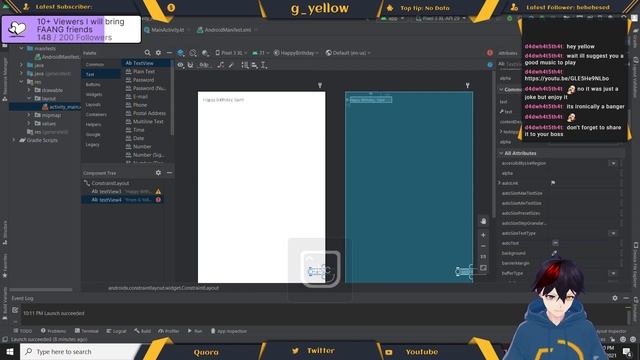Reset design zoom to 1:1
Viewport: 640px width, 360px height.
[483, 257]
